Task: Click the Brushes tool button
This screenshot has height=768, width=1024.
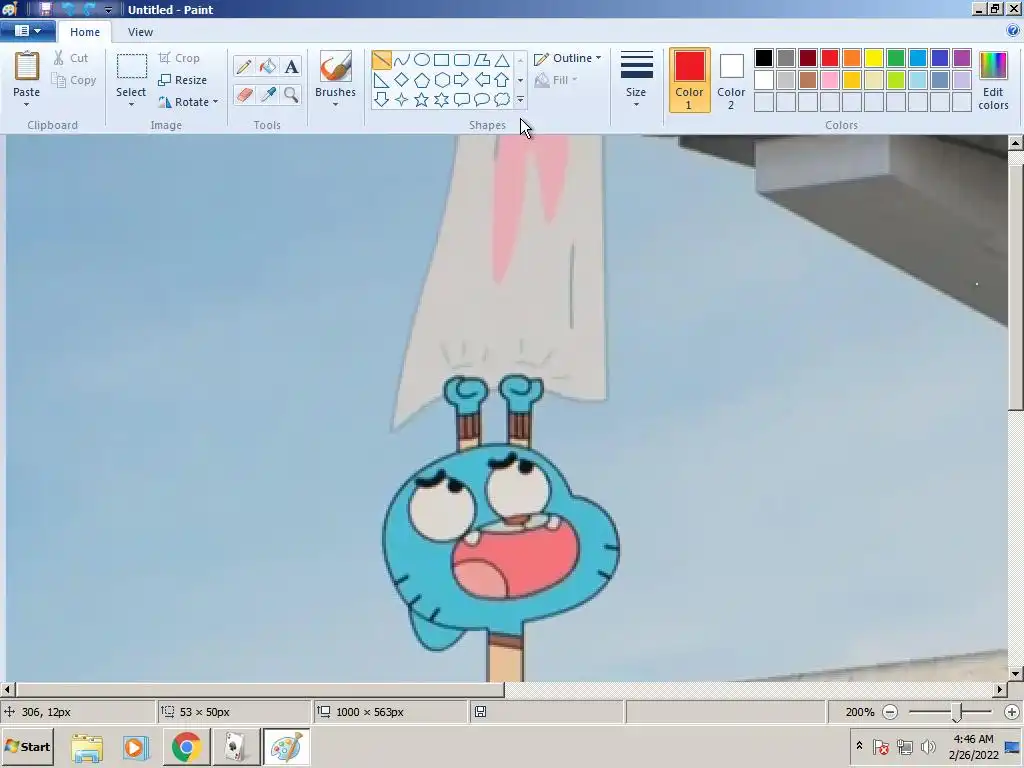Action: pos(336,66)
